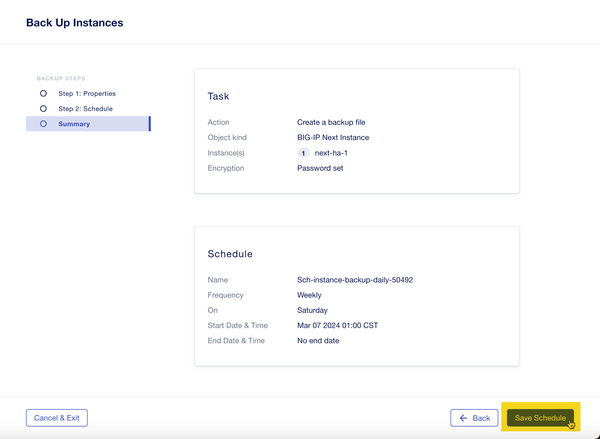This screenshot has height=439, width=600.
Task: Select the highlighted Summary step
Action: pos(88,124)
